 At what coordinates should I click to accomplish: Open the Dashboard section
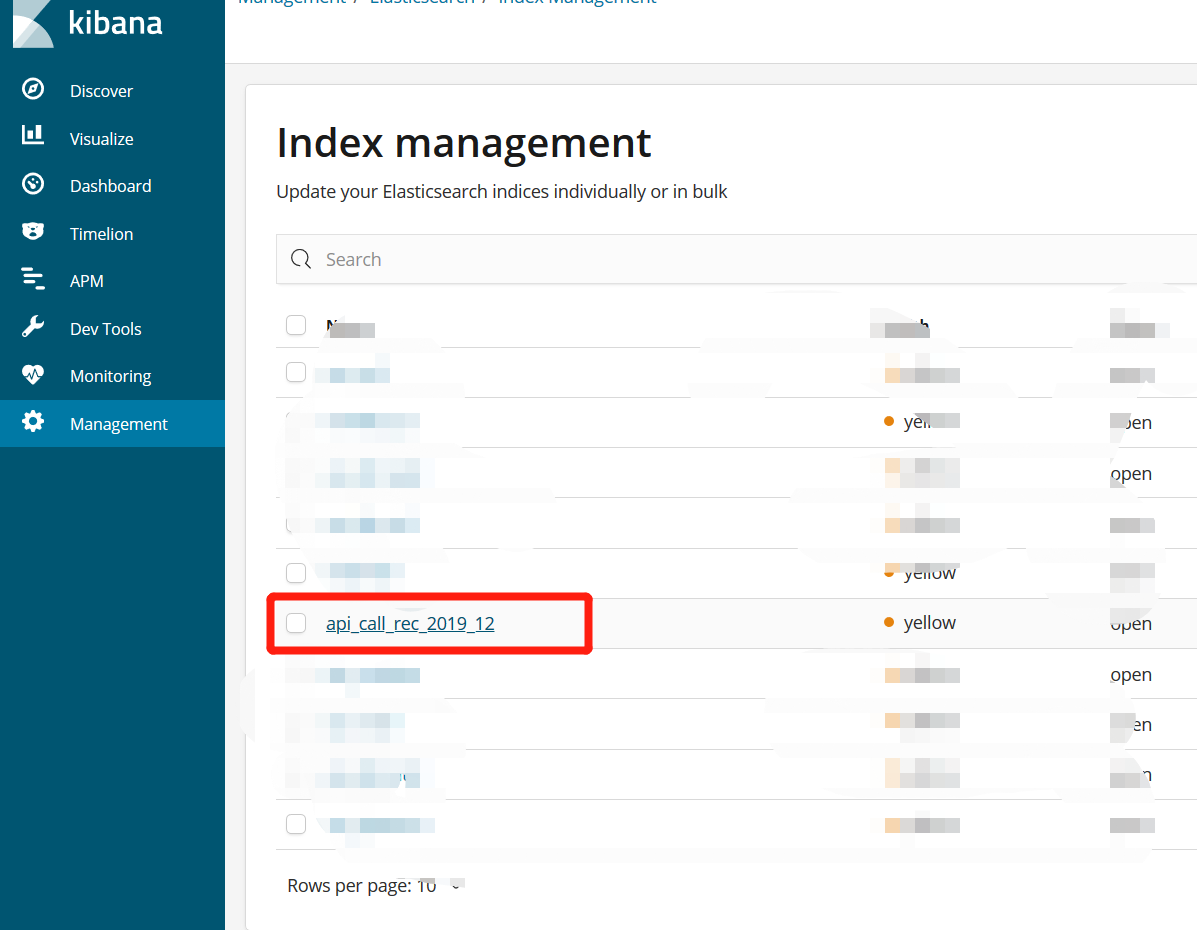[110, 185]
